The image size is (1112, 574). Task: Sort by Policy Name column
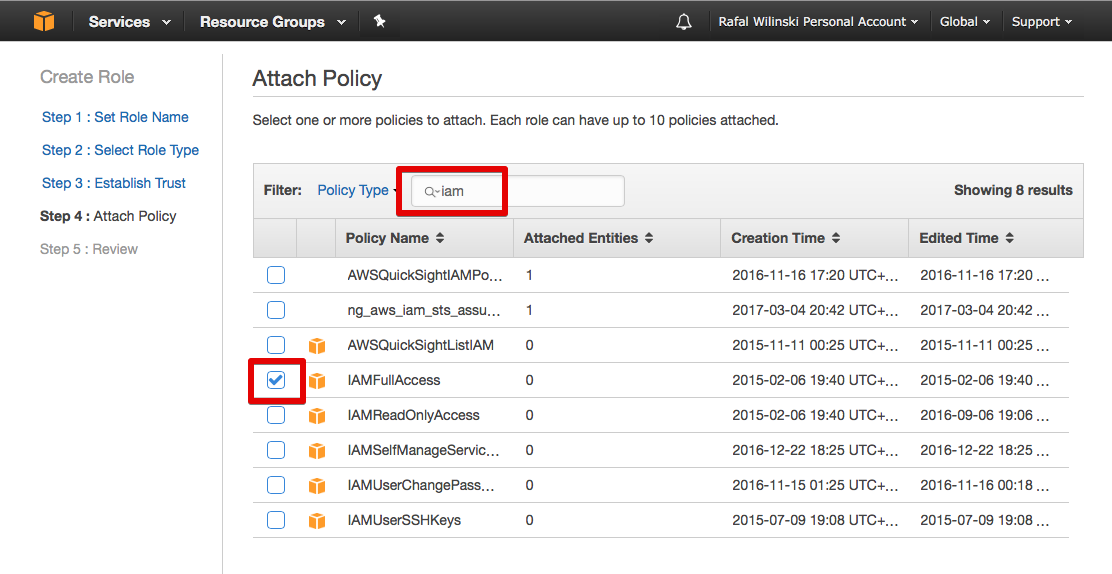click(x=394, y=238)
